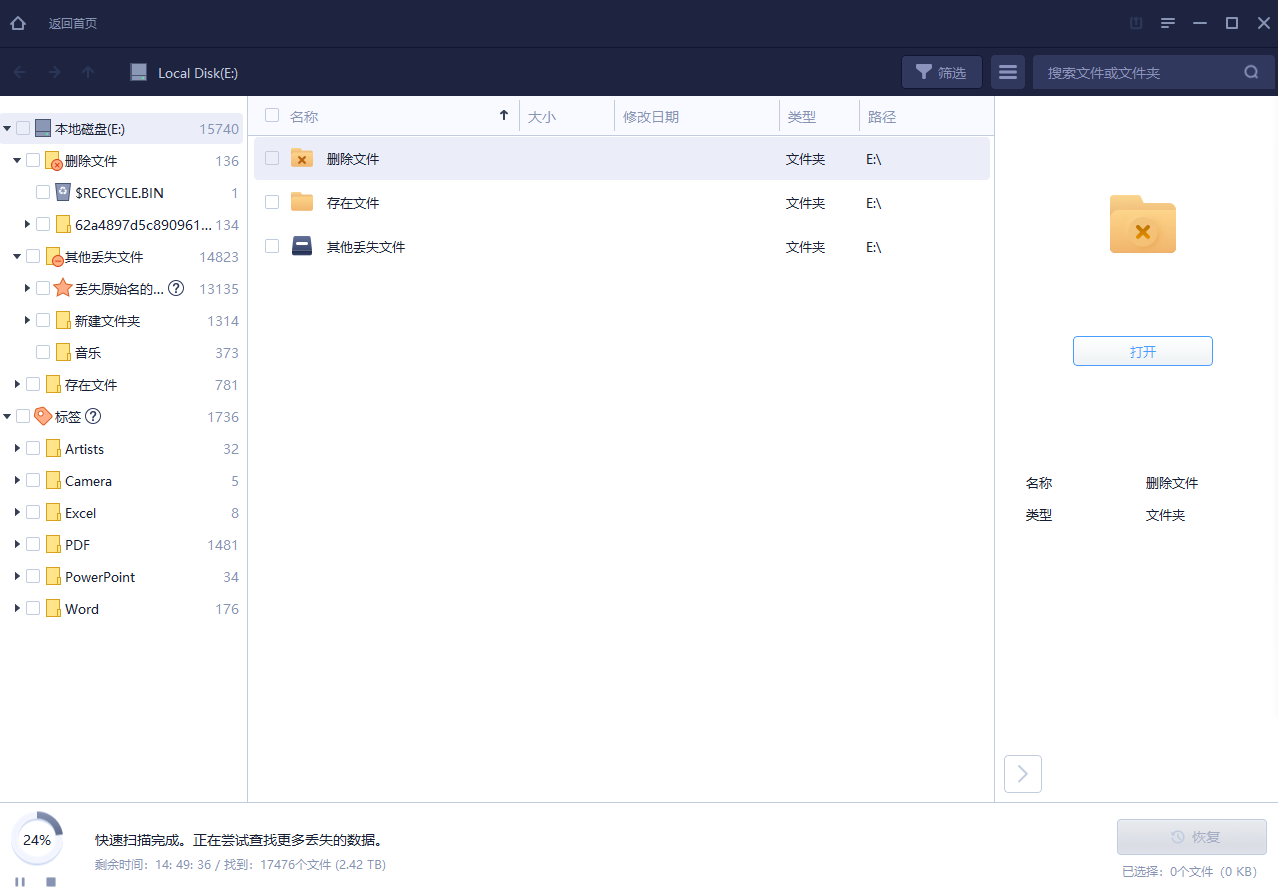Screen dimensions: 1278x892
Task: Collapse the 其他丢失文件 tree node
Action: point(17,256)
